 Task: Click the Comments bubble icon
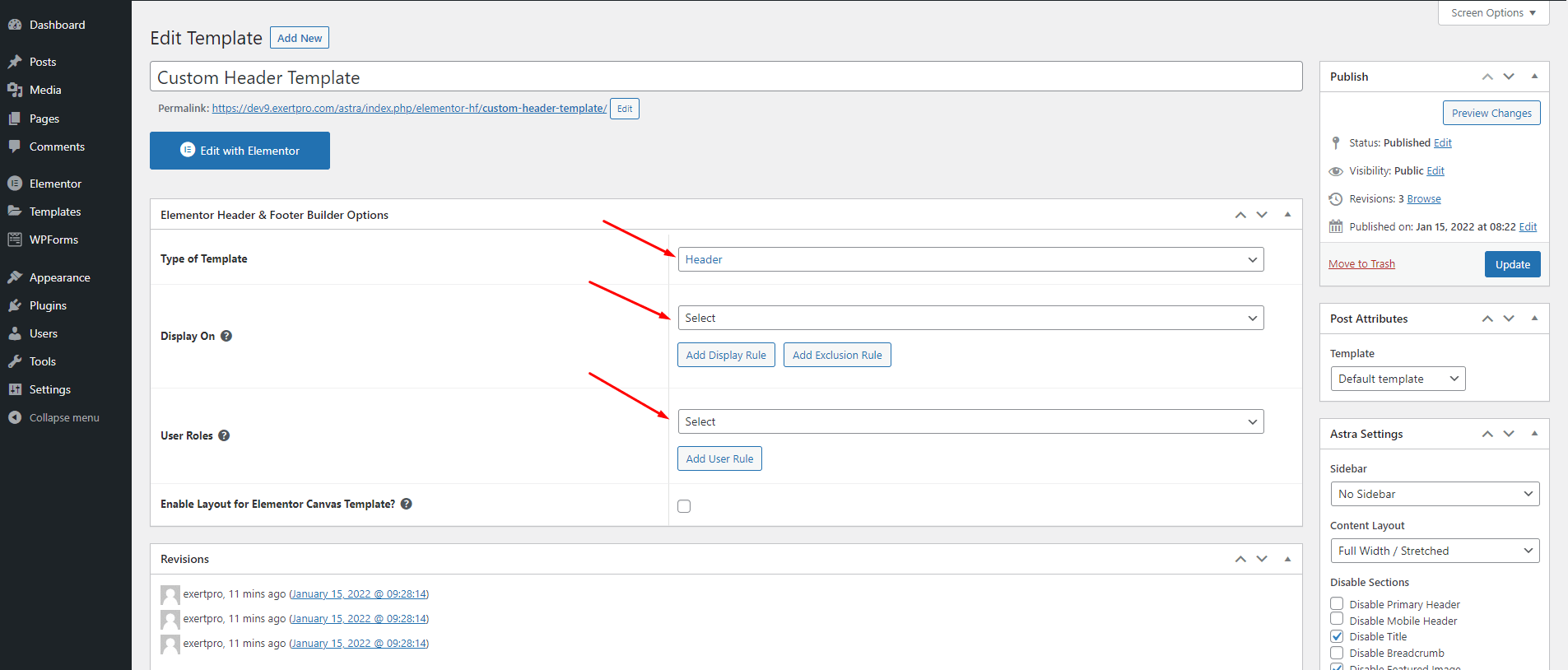coord(15,147)
